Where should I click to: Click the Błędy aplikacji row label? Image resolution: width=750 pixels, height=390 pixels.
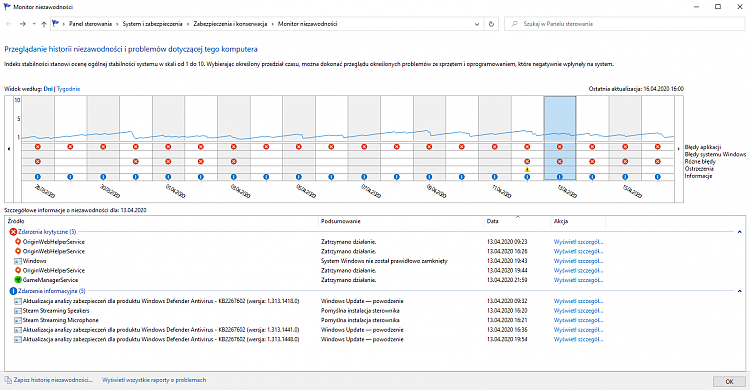(703, 147)
